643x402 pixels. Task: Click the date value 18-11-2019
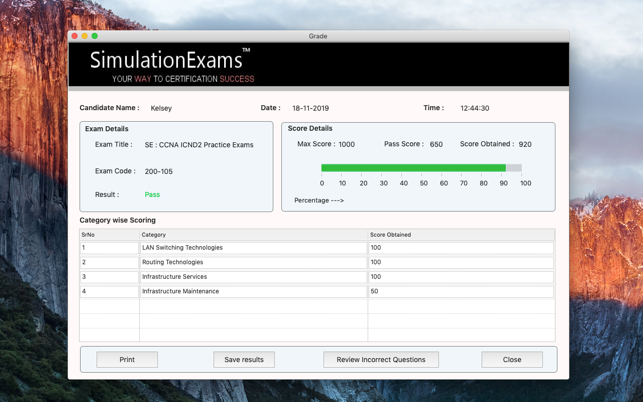[x=310, y=108]
